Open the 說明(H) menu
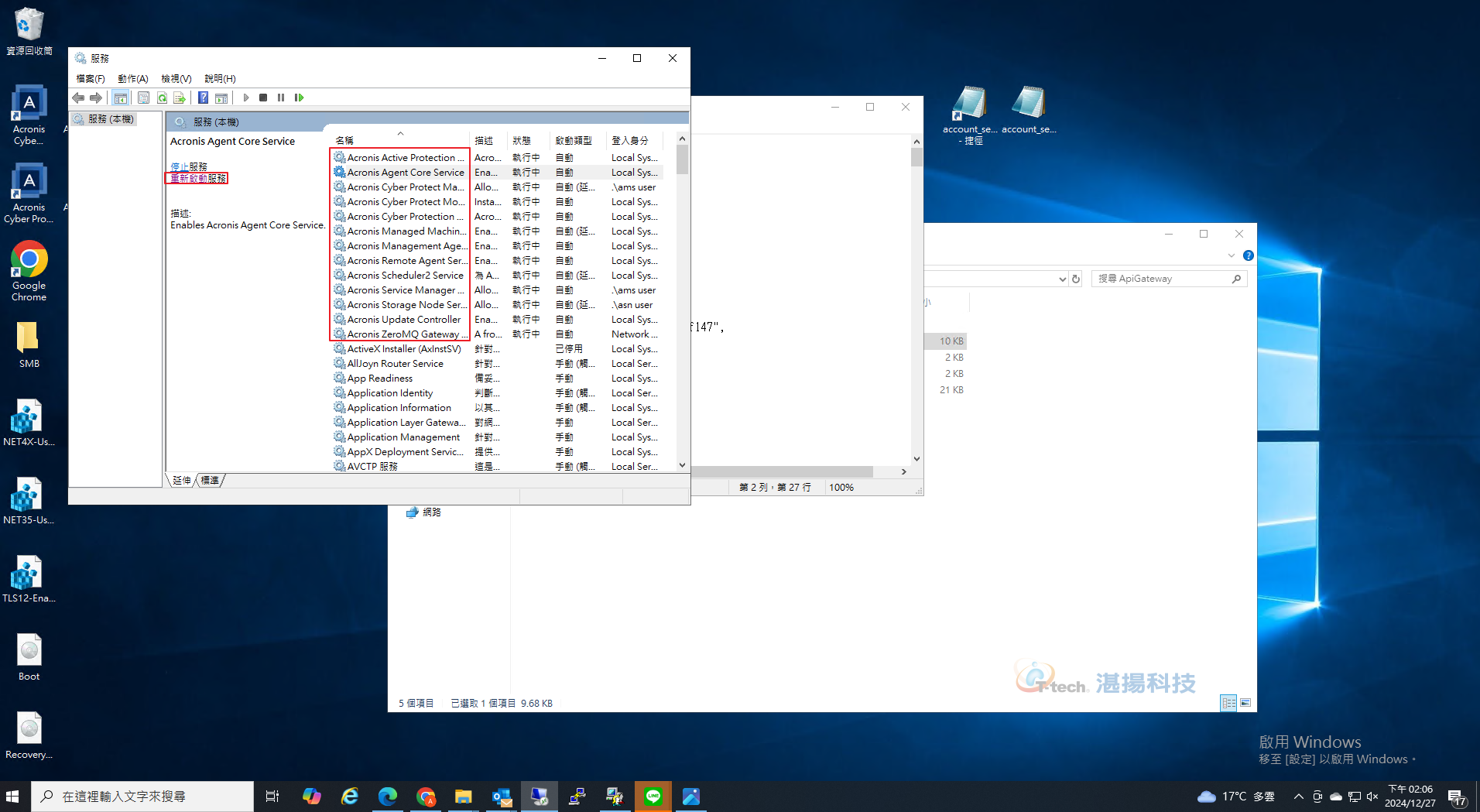The image size is (1480, 812). point(220,79)
